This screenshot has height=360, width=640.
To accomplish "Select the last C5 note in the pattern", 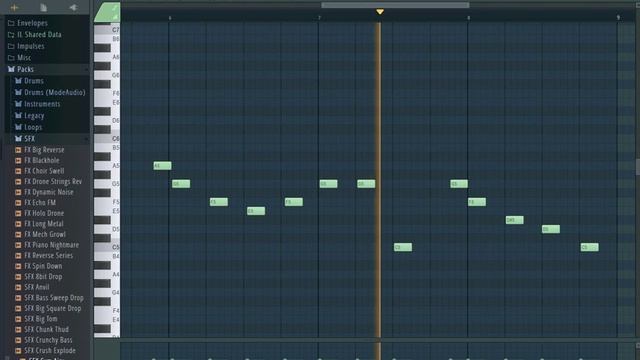I will pos(589,247).
